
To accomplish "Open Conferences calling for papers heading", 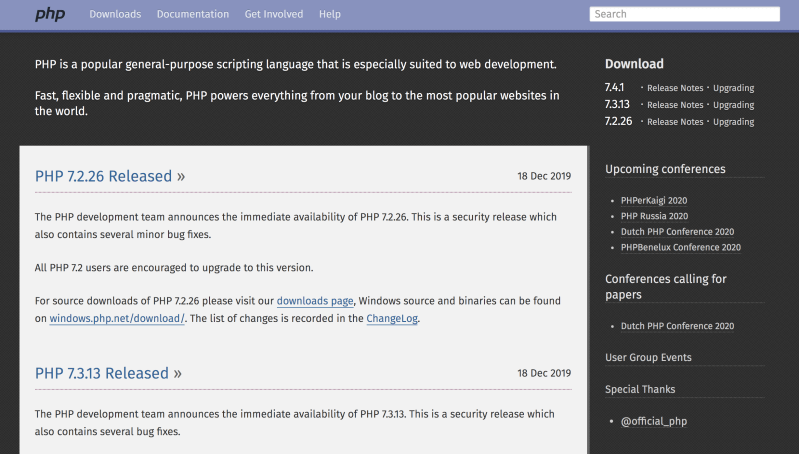I will [x=665, y=286].
